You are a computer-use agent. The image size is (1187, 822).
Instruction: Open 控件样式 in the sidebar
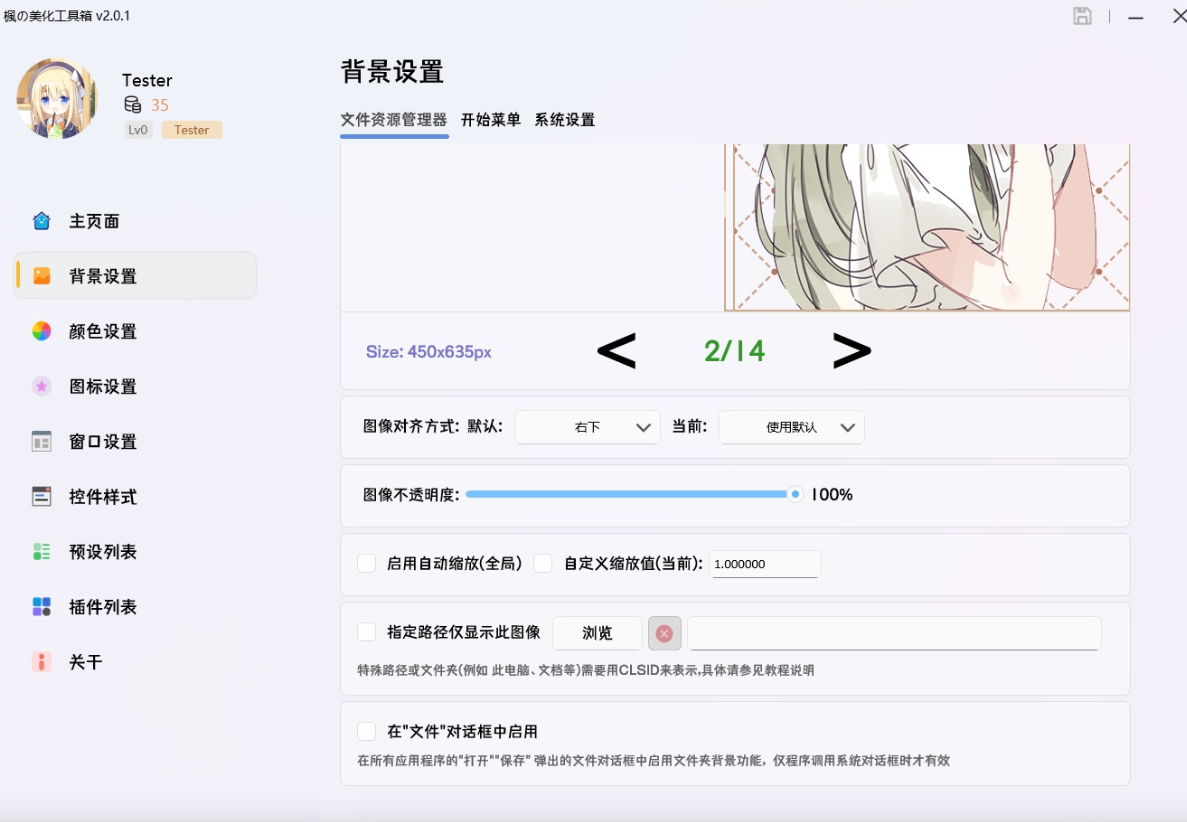point(102,497)
